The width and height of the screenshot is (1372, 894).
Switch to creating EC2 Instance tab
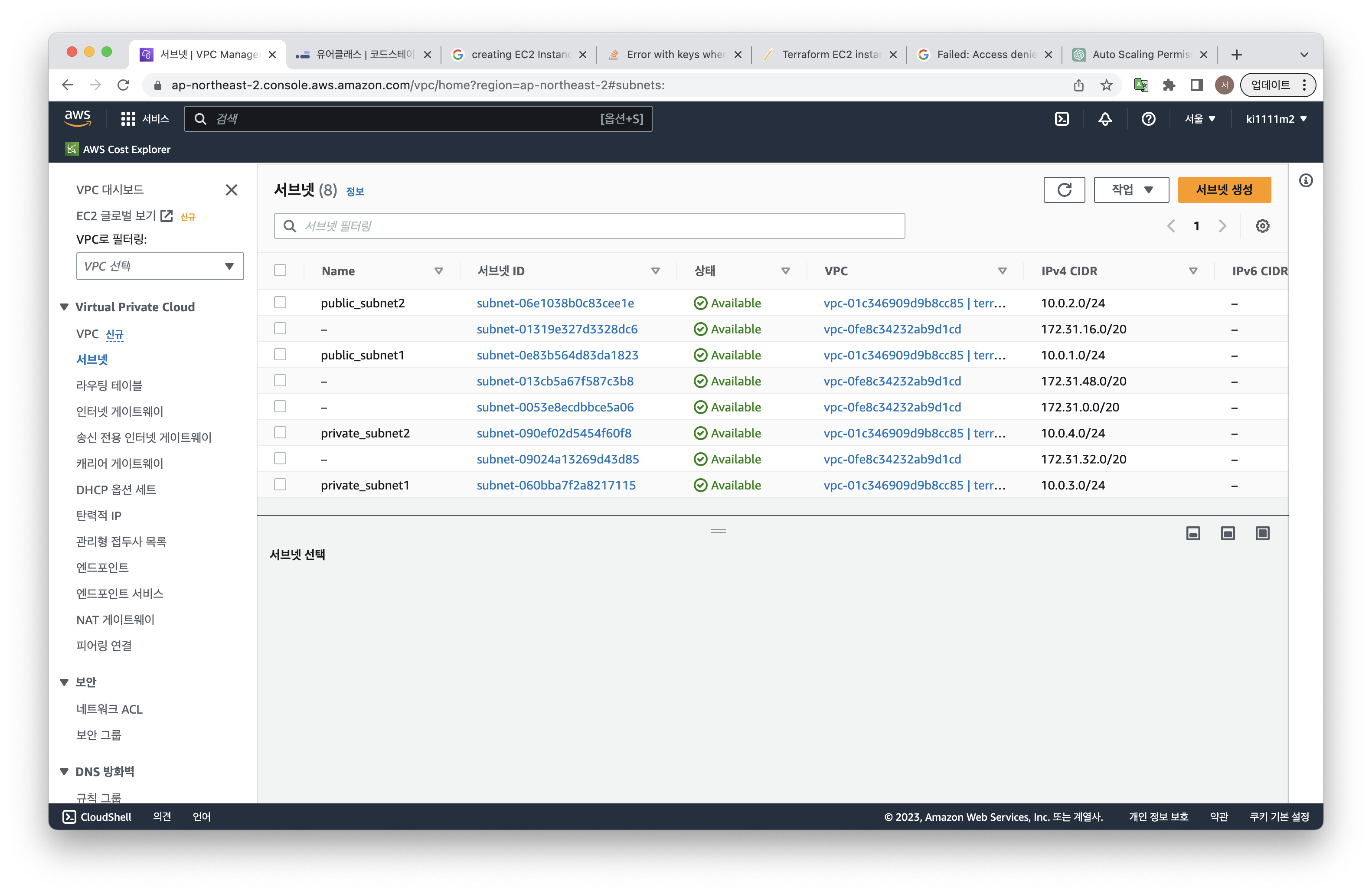[519, 55]
